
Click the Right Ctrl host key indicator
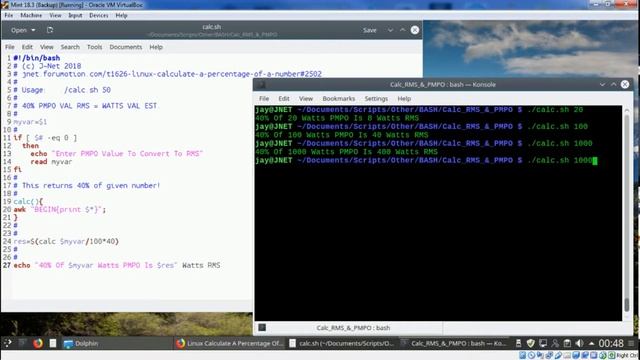627,356
